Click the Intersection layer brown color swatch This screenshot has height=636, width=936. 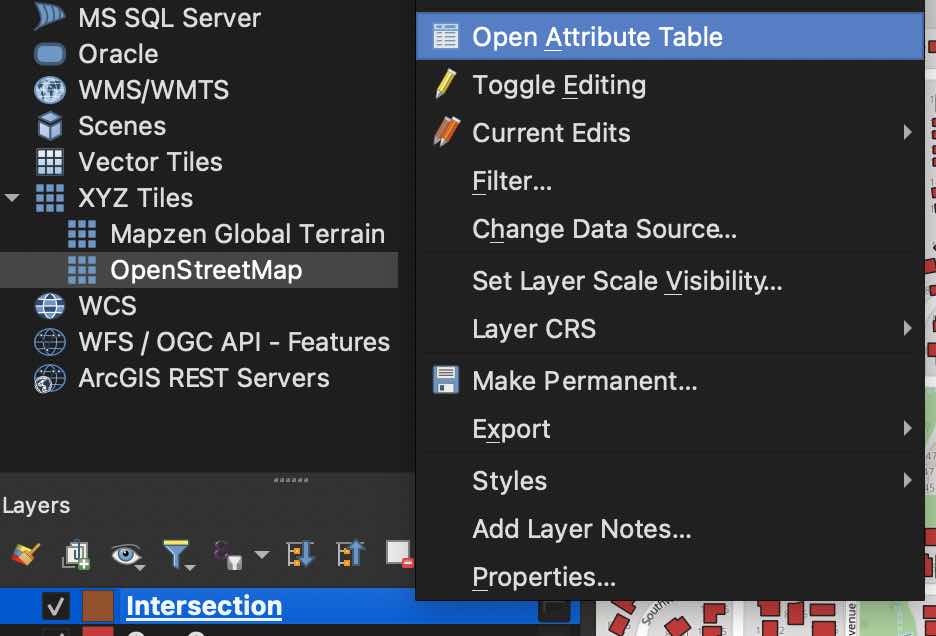pyautogui.click(x=98, y=606)
